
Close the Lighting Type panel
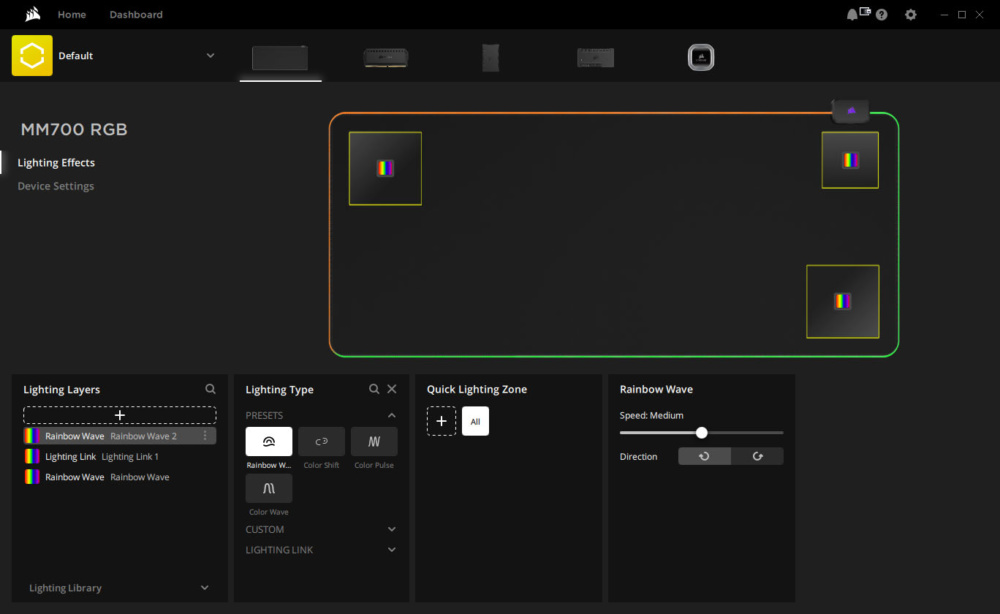(392, 389)
